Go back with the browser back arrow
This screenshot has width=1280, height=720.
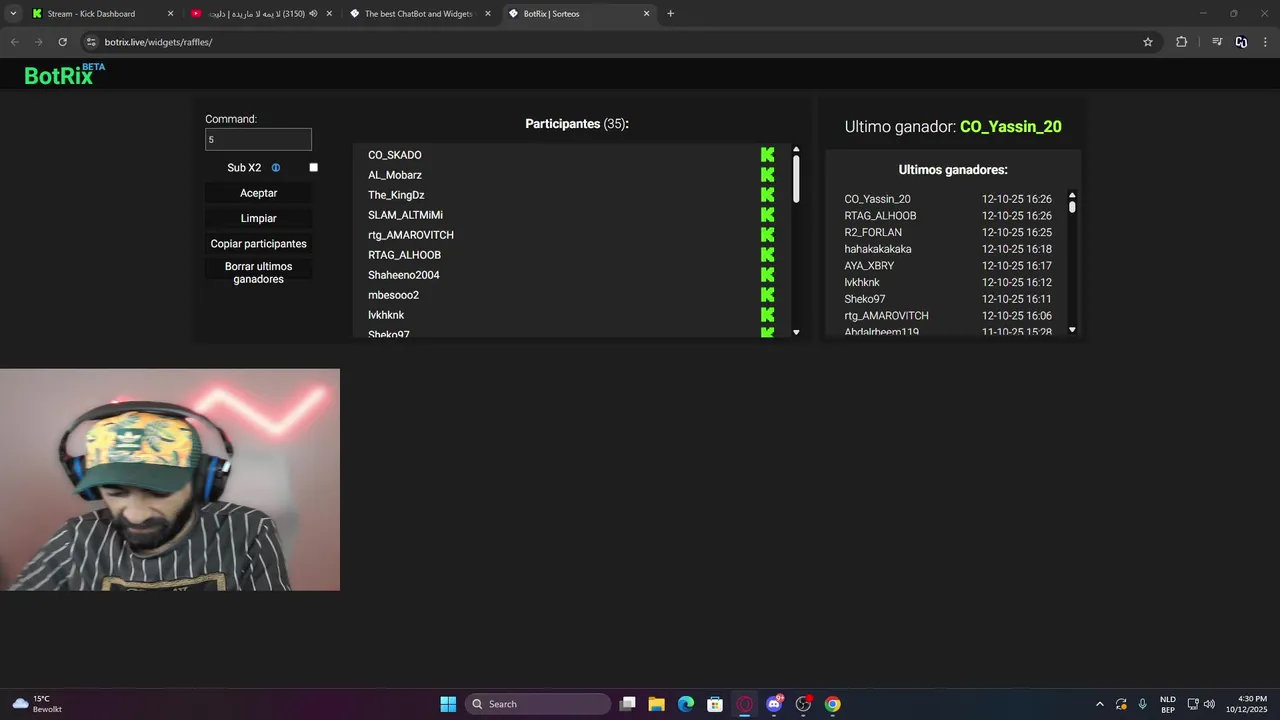(14, 42)
